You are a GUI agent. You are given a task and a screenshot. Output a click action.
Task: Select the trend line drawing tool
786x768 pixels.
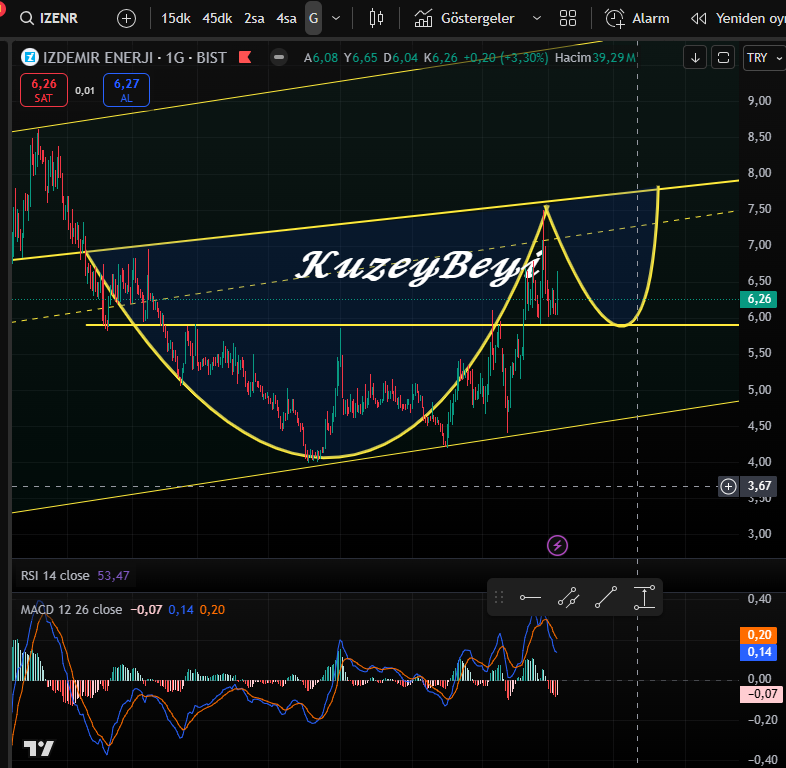coord(606,597)
